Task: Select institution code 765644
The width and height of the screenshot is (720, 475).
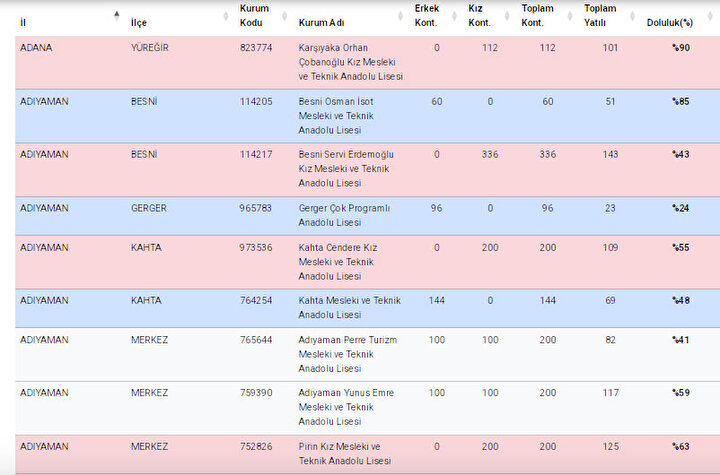Action: pos(256,340)
